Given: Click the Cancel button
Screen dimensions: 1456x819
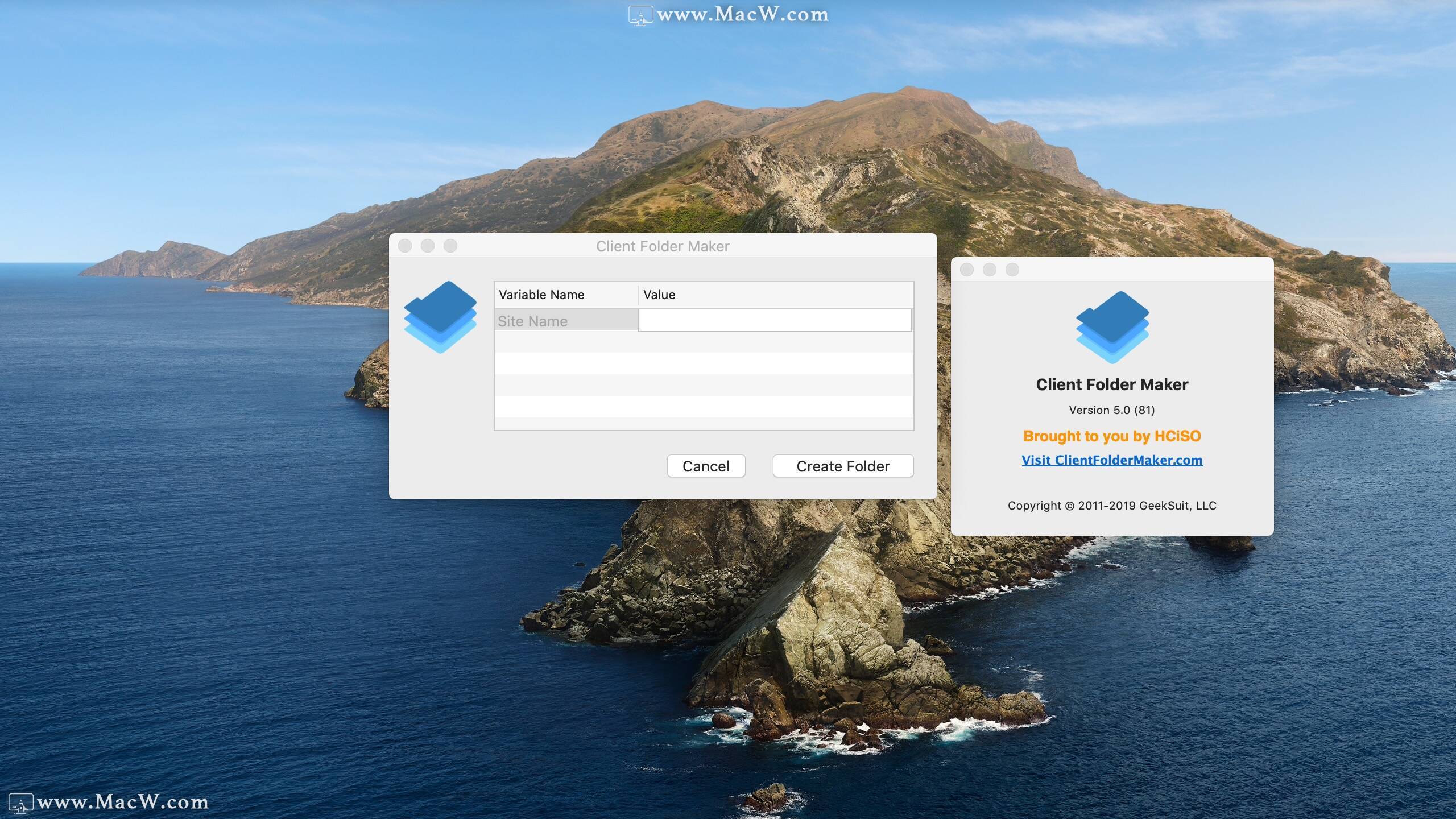Looking at the screenshot, I should [706, 466].
